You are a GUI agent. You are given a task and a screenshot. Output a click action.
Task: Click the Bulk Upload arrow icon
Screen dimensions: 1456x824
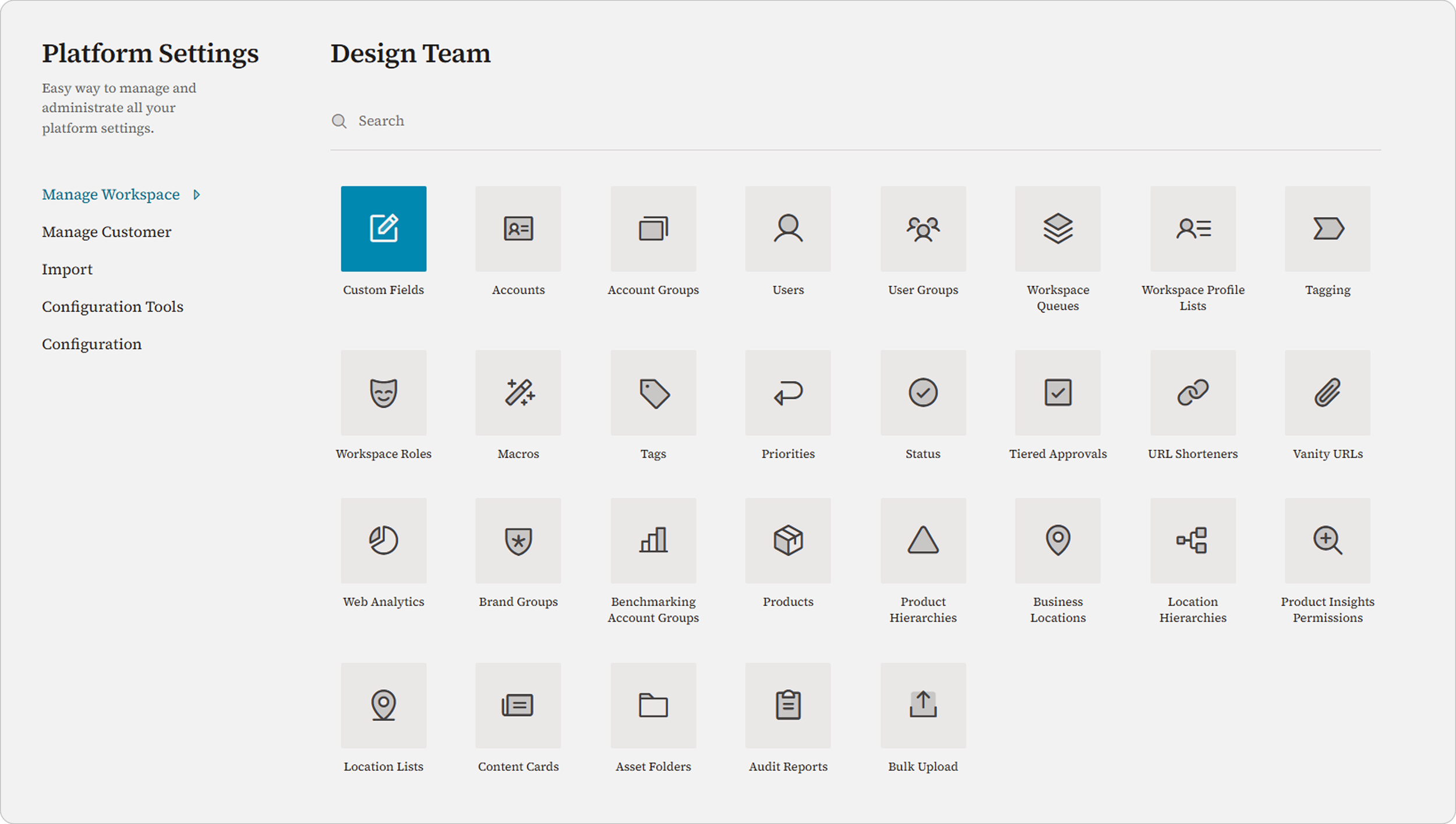point(923,705)
